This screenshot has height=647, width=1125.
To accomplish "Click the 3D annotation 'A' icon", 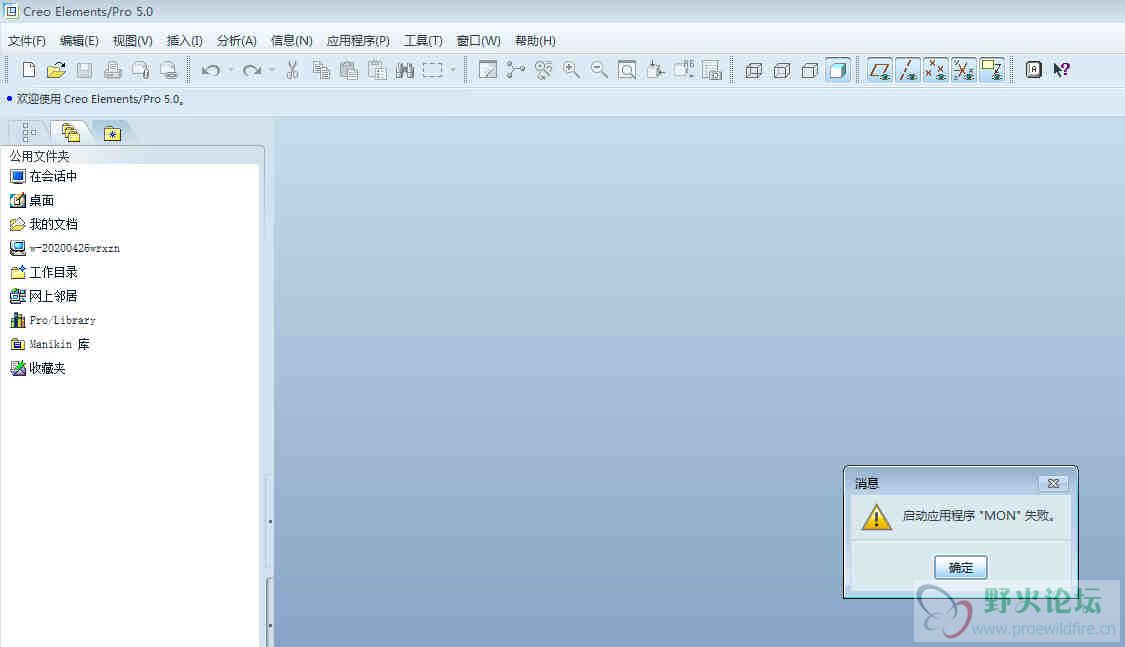I will tap(1033, 70).
